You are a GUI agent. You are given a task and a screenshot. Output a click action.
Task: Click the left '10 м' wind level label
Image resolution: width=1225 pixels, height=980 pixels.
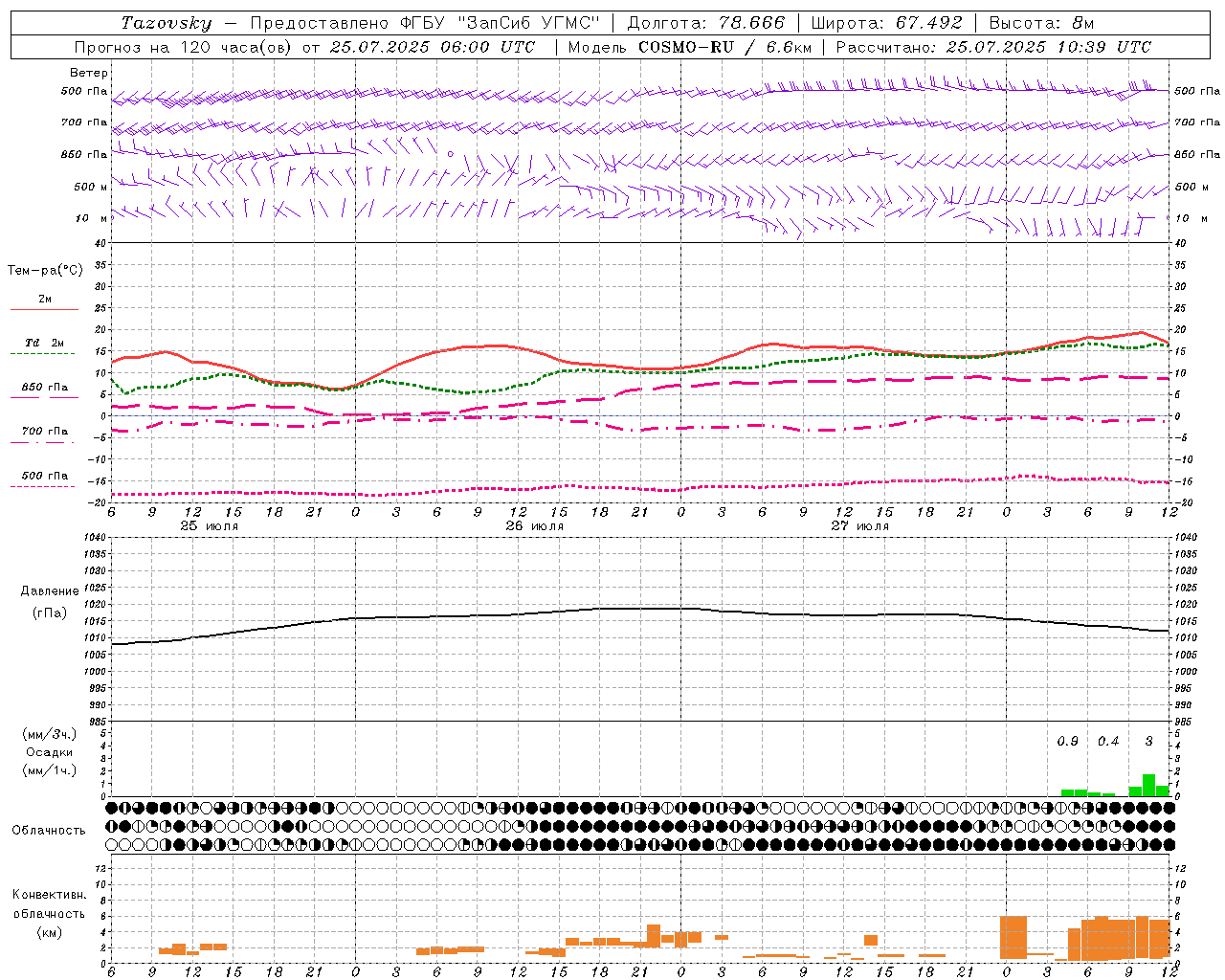click(x=91, y=218)
